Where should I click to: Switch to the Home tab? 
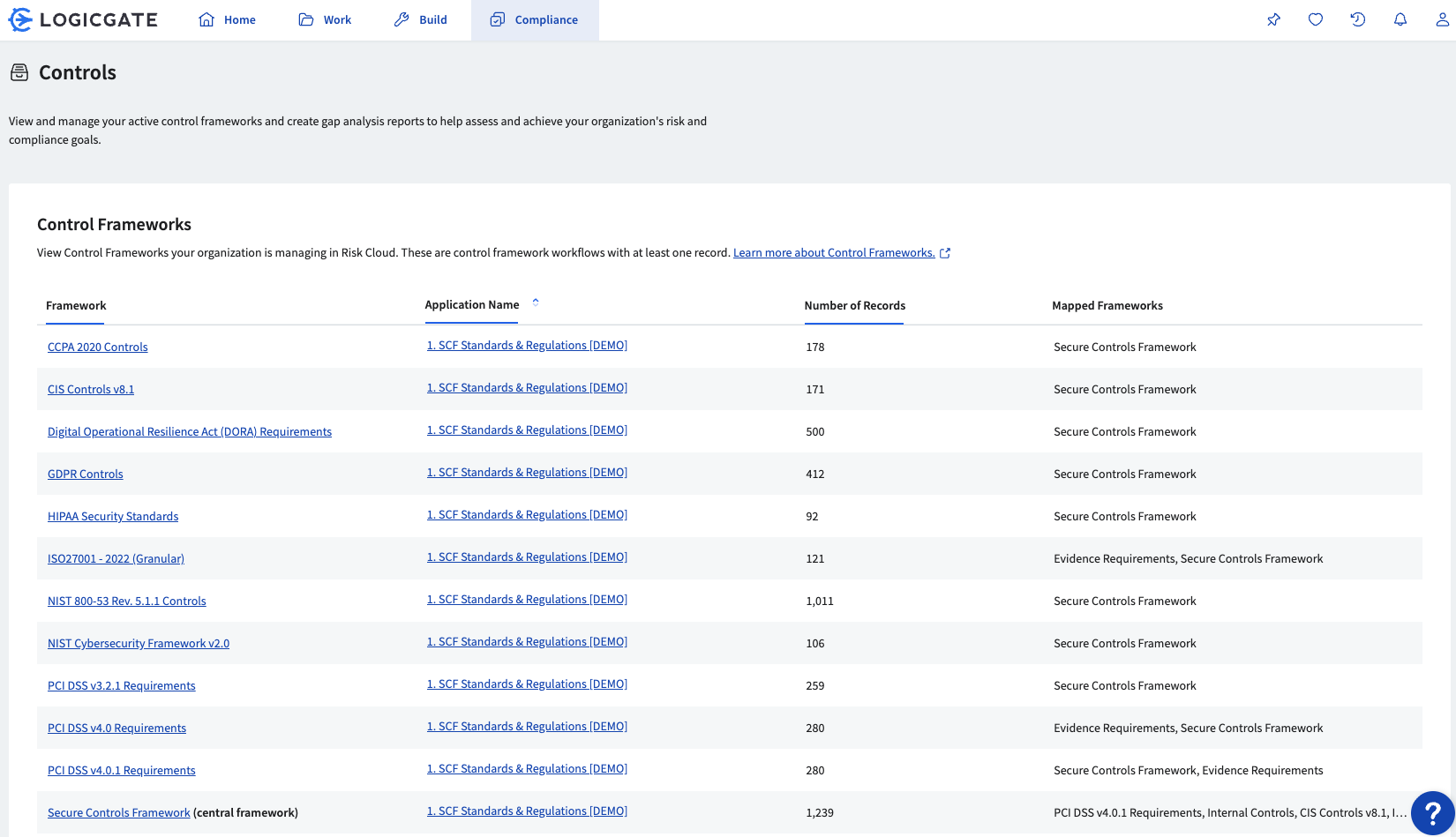(226, 19)
